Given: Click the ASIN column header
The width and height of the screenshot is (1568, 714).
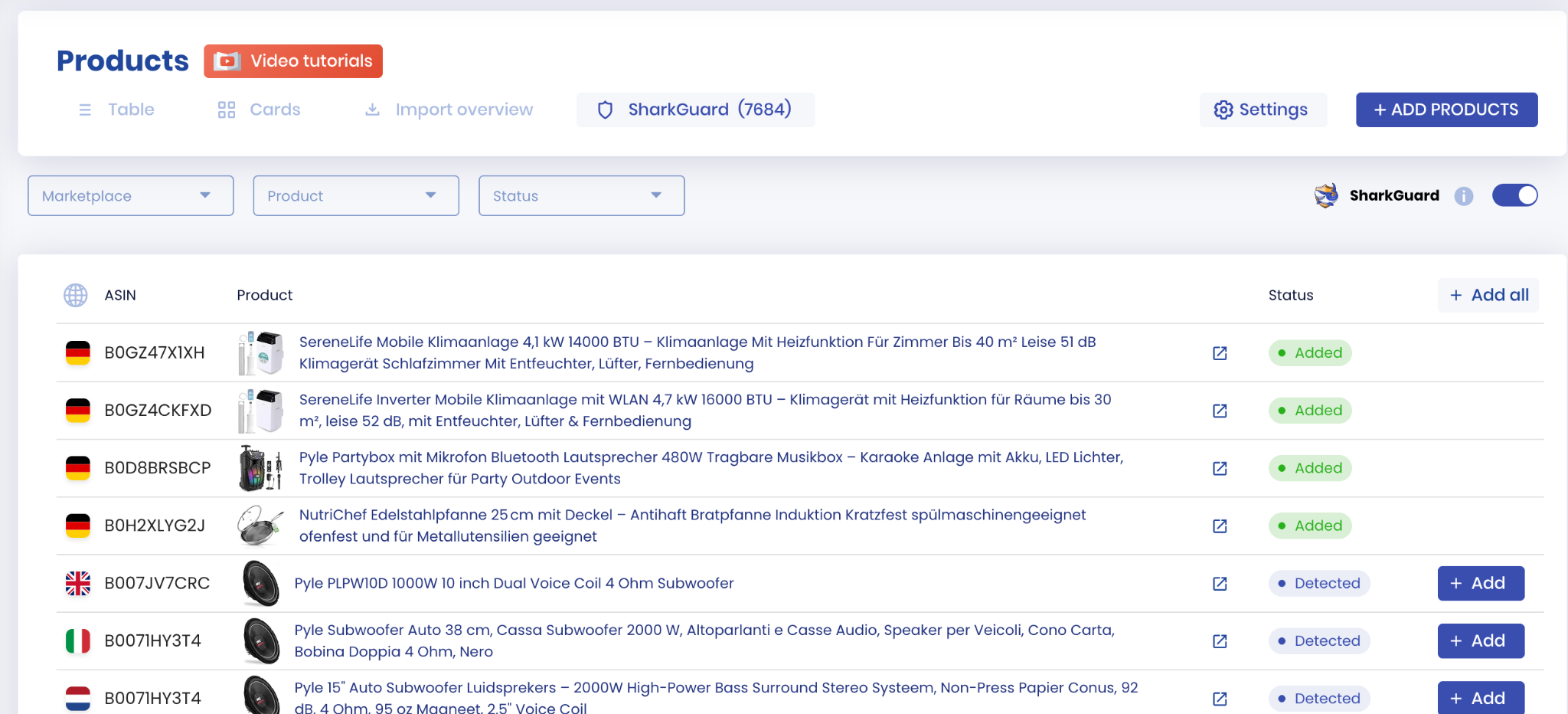Looking at the screenshot, I should pos(120,295).
